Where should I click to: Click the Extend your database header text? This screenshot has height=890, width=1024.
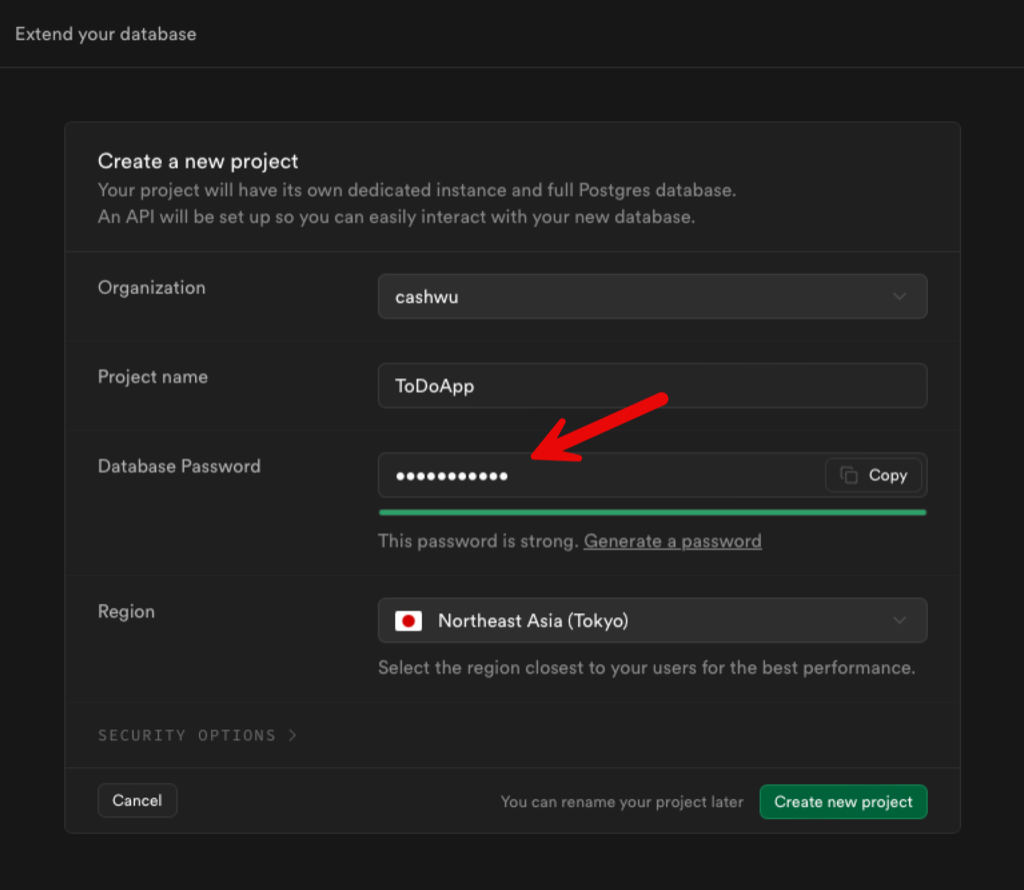106,34
